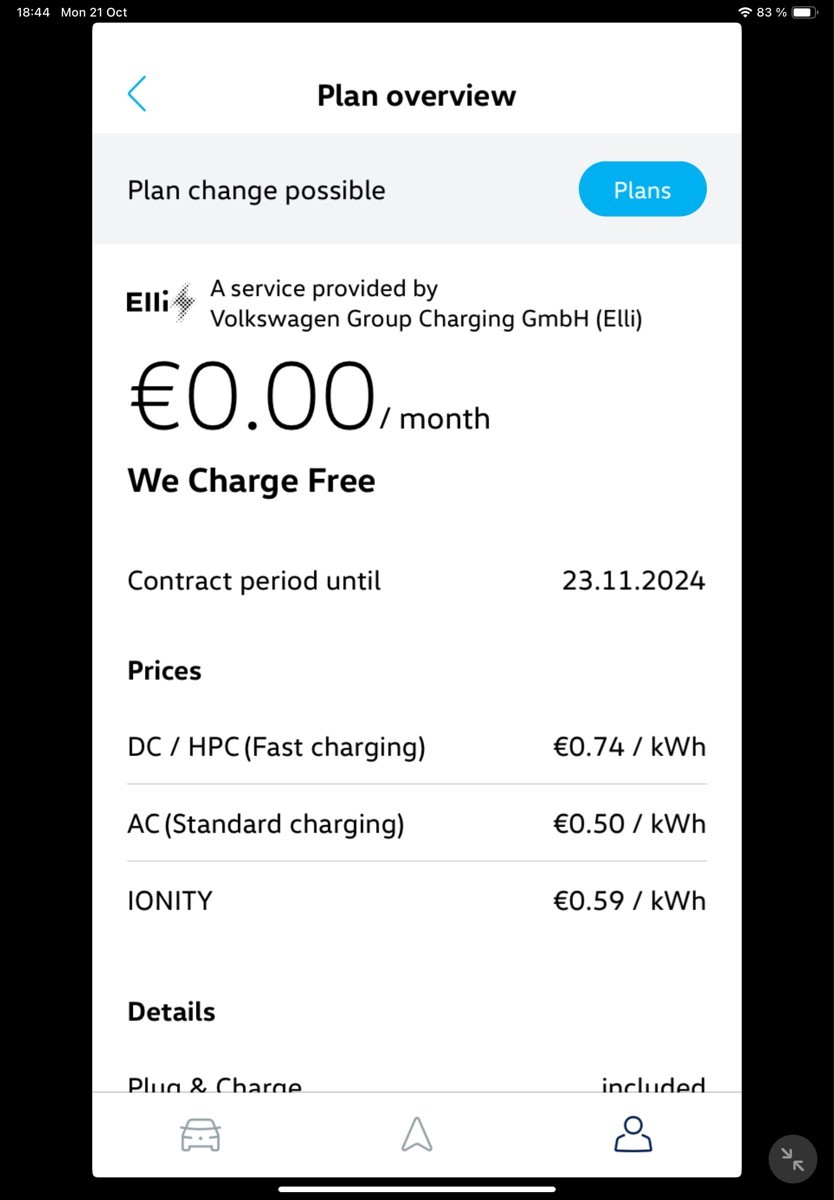The image size is (834, 1200).
Task: Tap the Elli logo
Action: pos(160,301)
